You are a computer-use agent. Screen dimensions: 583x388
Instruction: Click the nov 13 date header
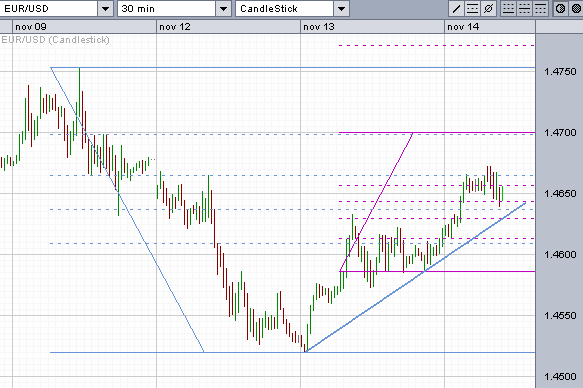coord(319,27)
